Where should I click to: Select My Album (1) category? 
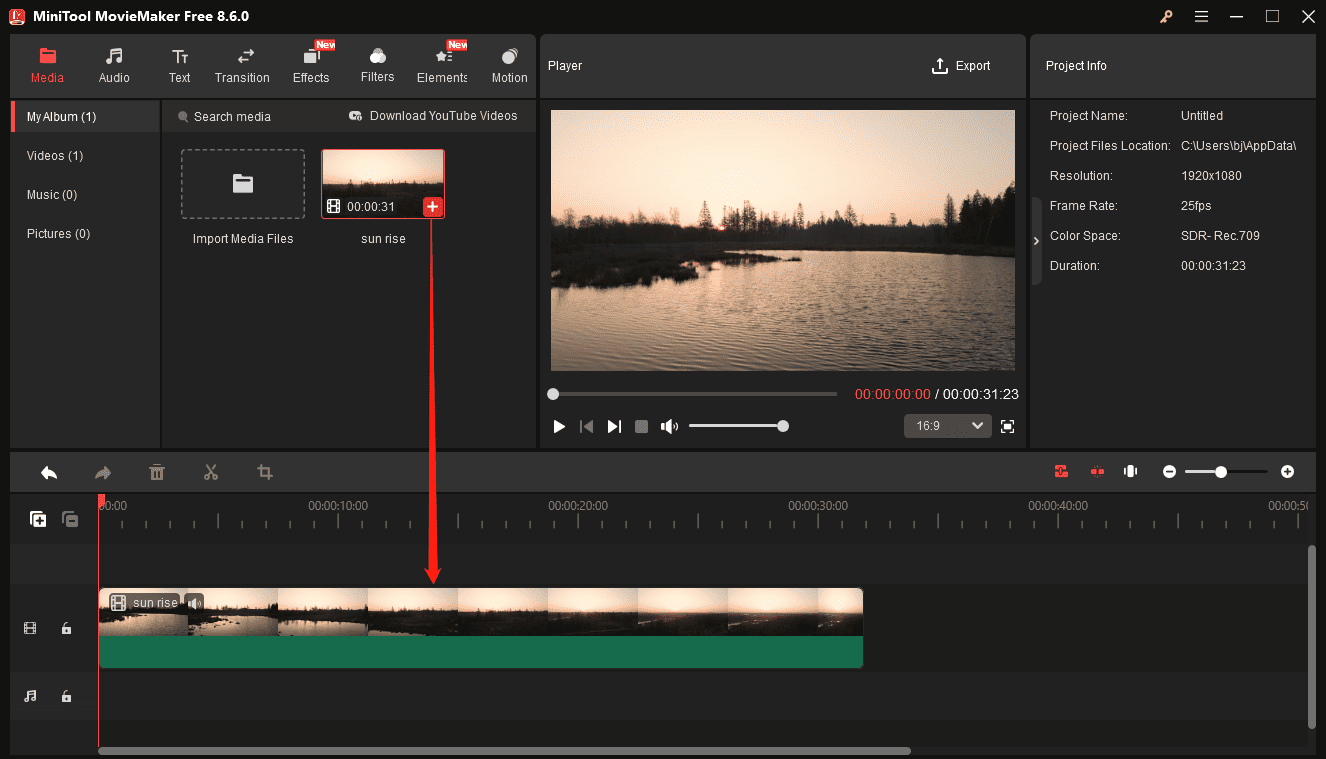pyautogui.click(x=85, y=117)
